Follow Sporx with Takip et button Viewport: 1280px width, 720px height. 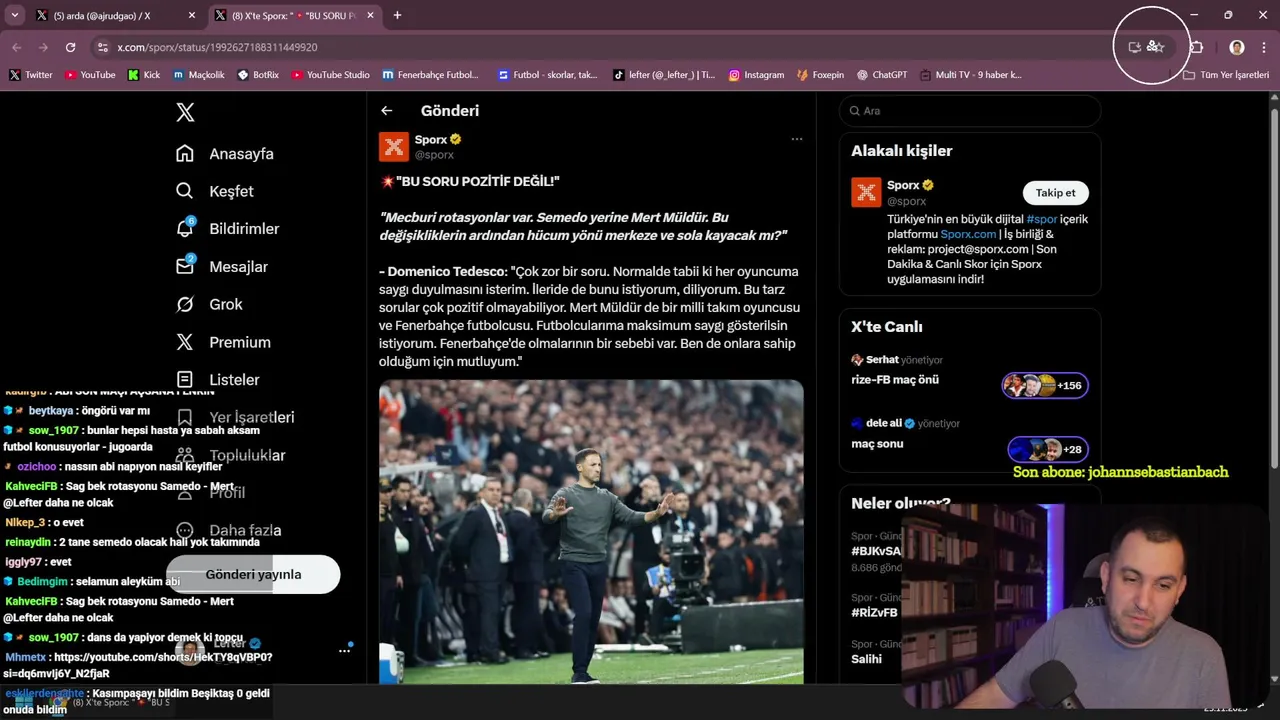(x=1055, y=193)
